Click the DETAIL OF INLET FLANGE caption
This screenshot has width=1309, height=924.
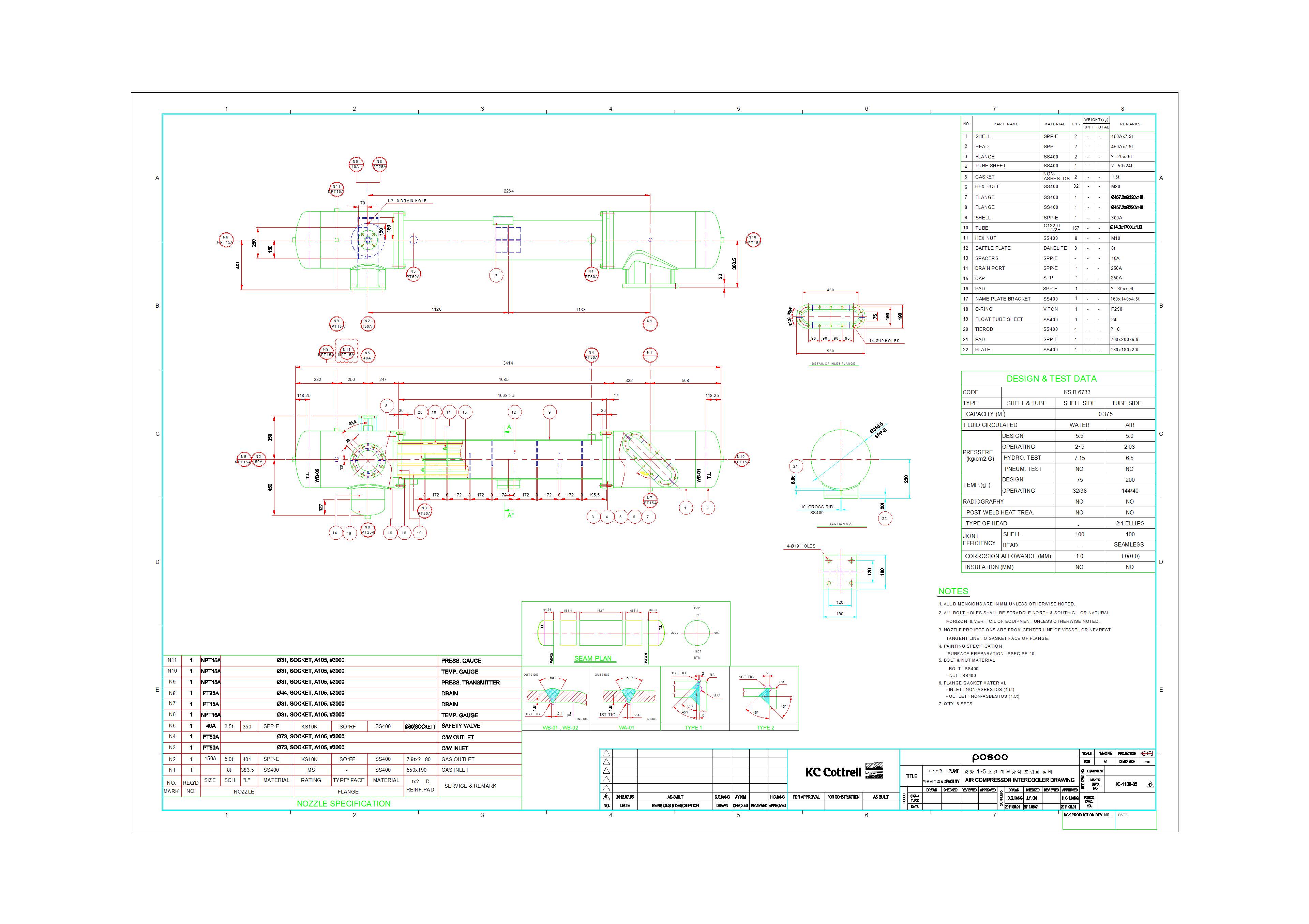pyautogui.click(x=833, y=364)
